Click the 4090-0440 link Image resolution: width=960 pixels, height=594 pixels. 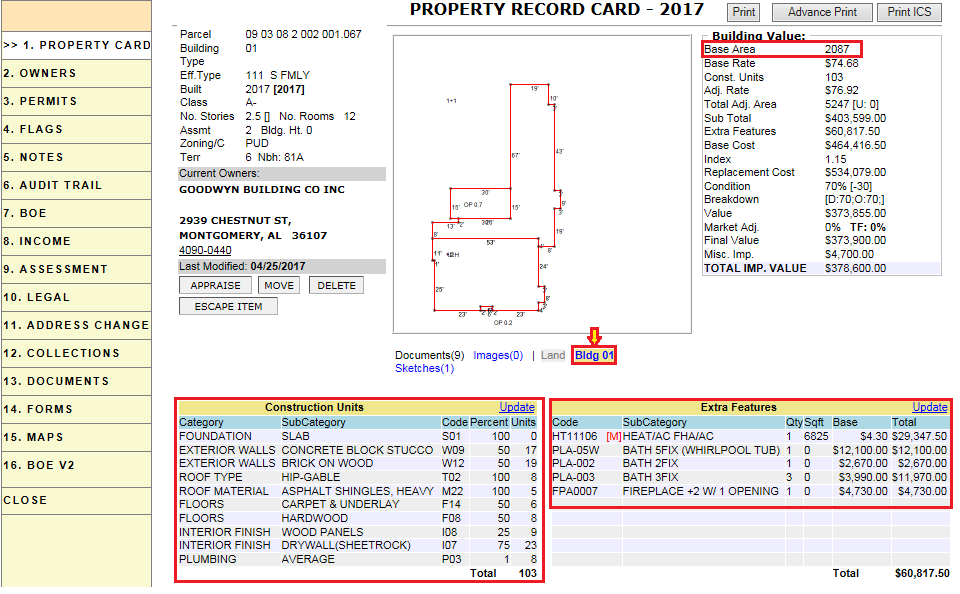(205, 250)
